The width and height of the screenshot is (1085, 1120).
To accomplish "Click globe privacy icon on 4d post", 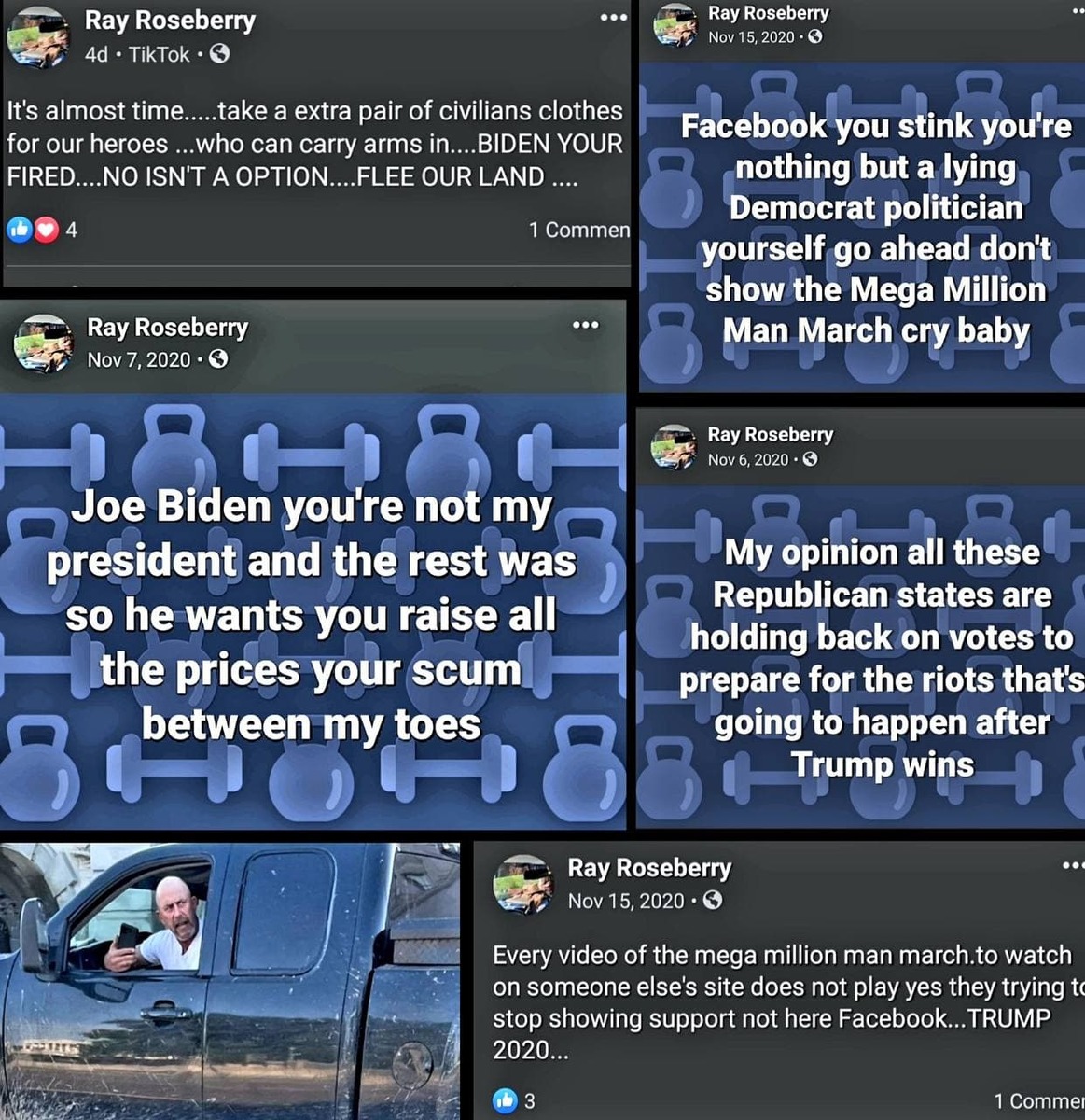I will pos(219,54).
